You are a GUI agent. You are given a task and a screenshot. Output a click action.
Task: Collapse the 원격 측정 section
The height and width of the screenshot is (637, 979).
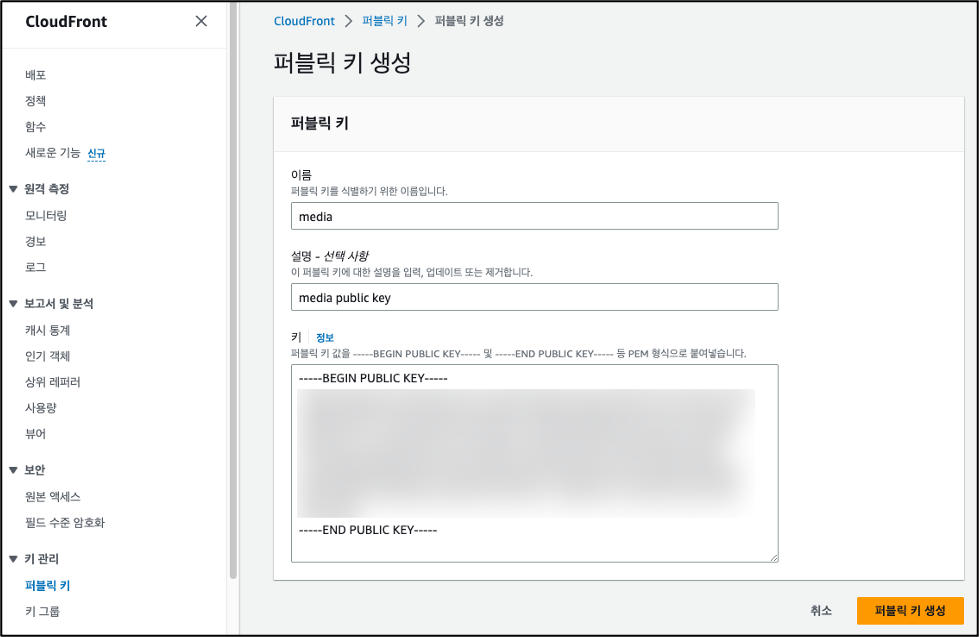pyautogui.click(x=13, y=189)
